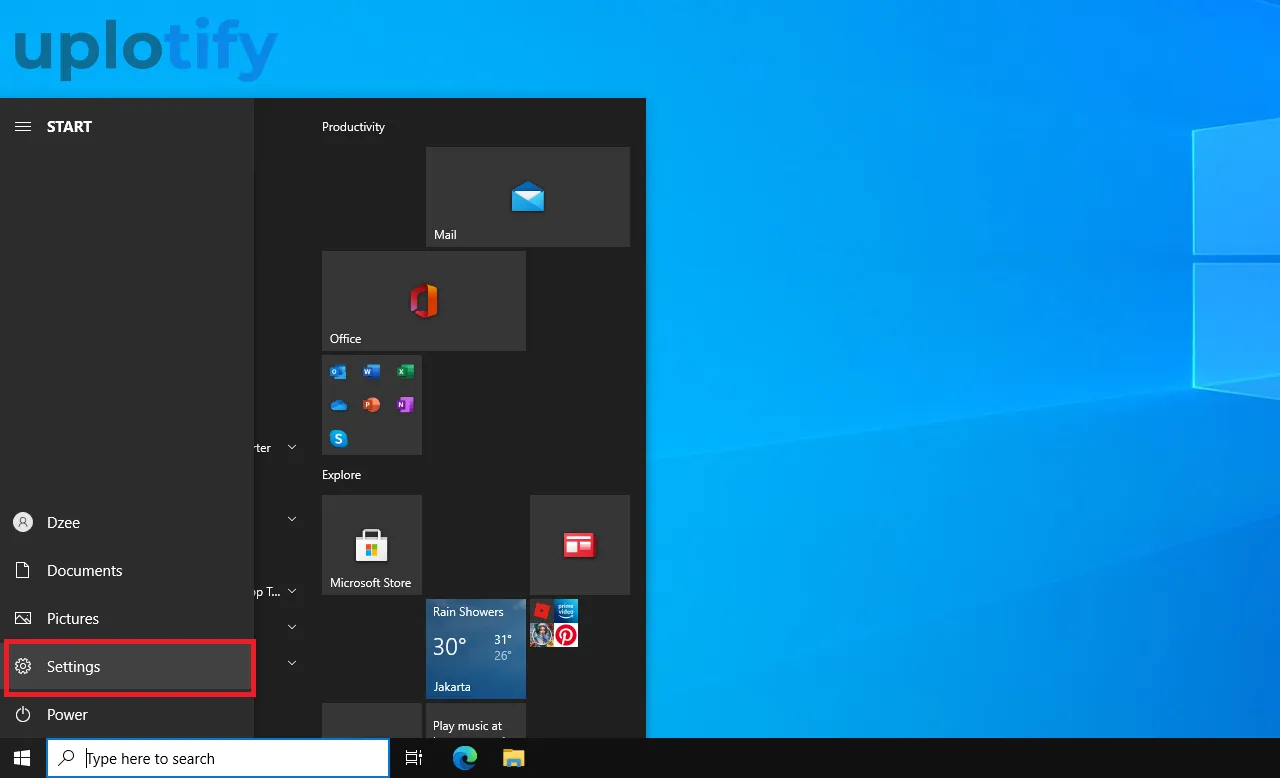Open the Play music at tile
The image size is (1280, 778).
(x=476, y=721)
